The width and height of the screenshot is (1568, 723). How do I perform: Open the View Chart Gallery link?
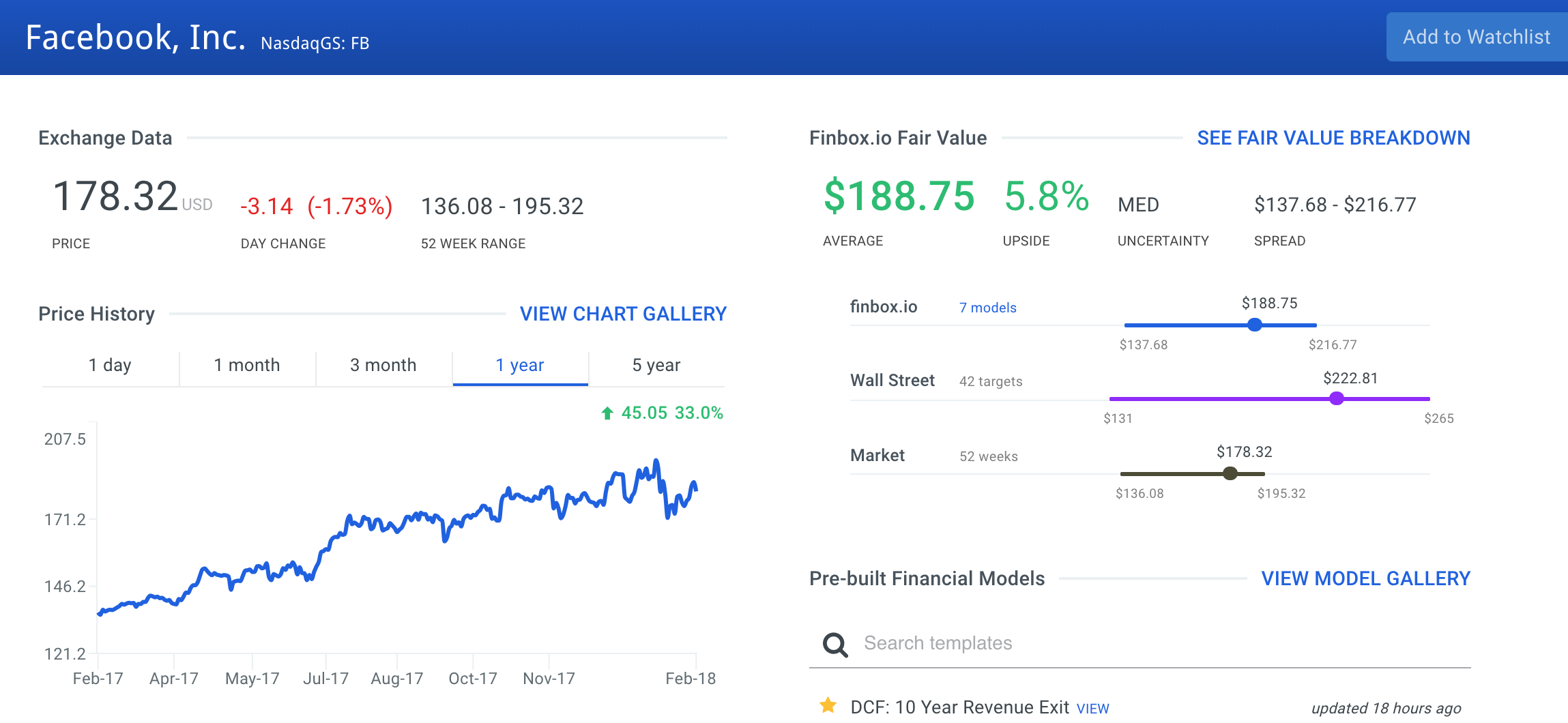click(623, 314)
